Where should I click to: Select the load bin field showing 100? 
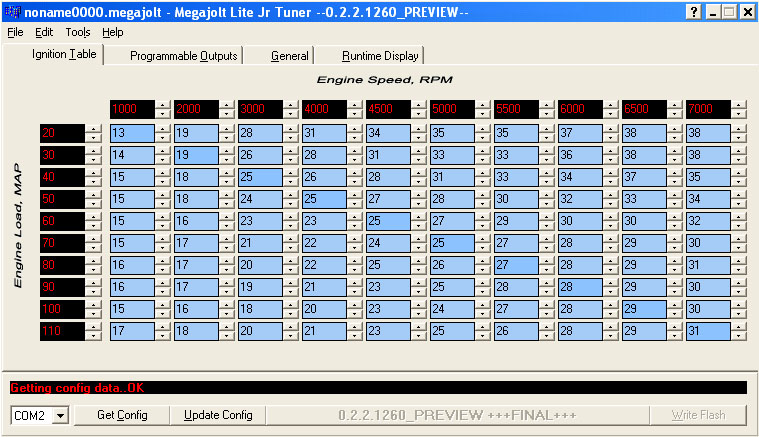pyautogui.click(x=62, y=309)
